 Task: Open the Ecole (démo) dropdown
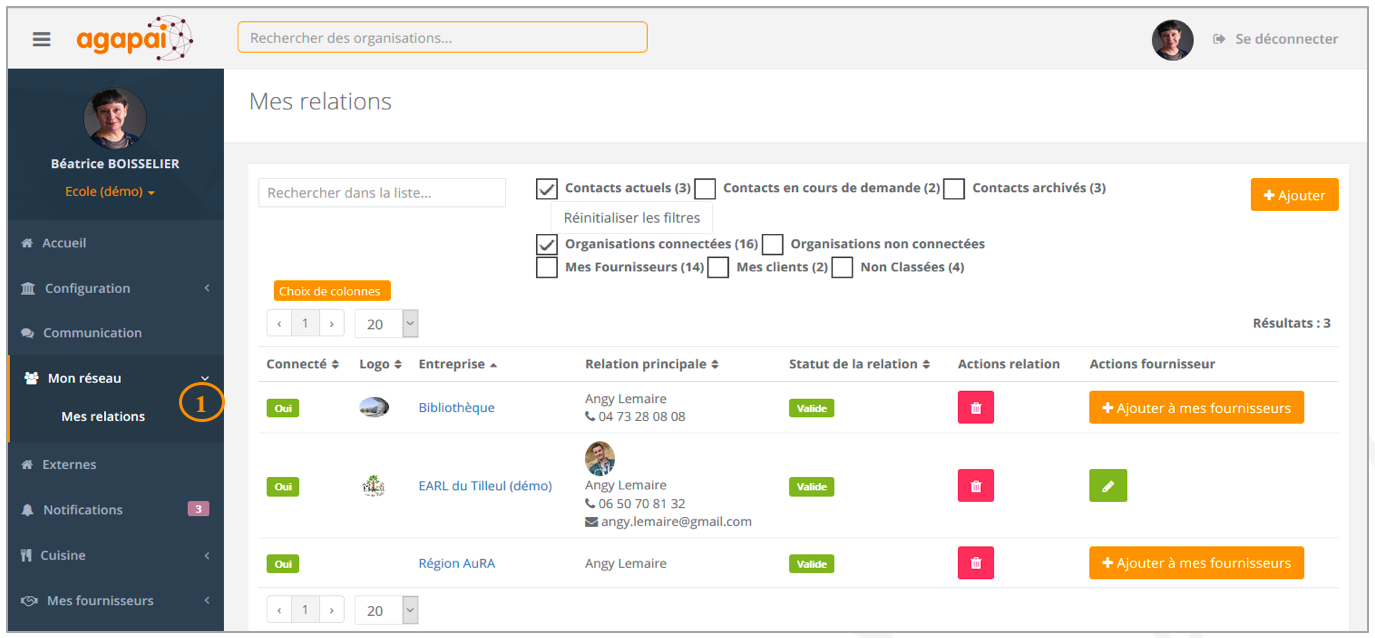pos(110,191)
